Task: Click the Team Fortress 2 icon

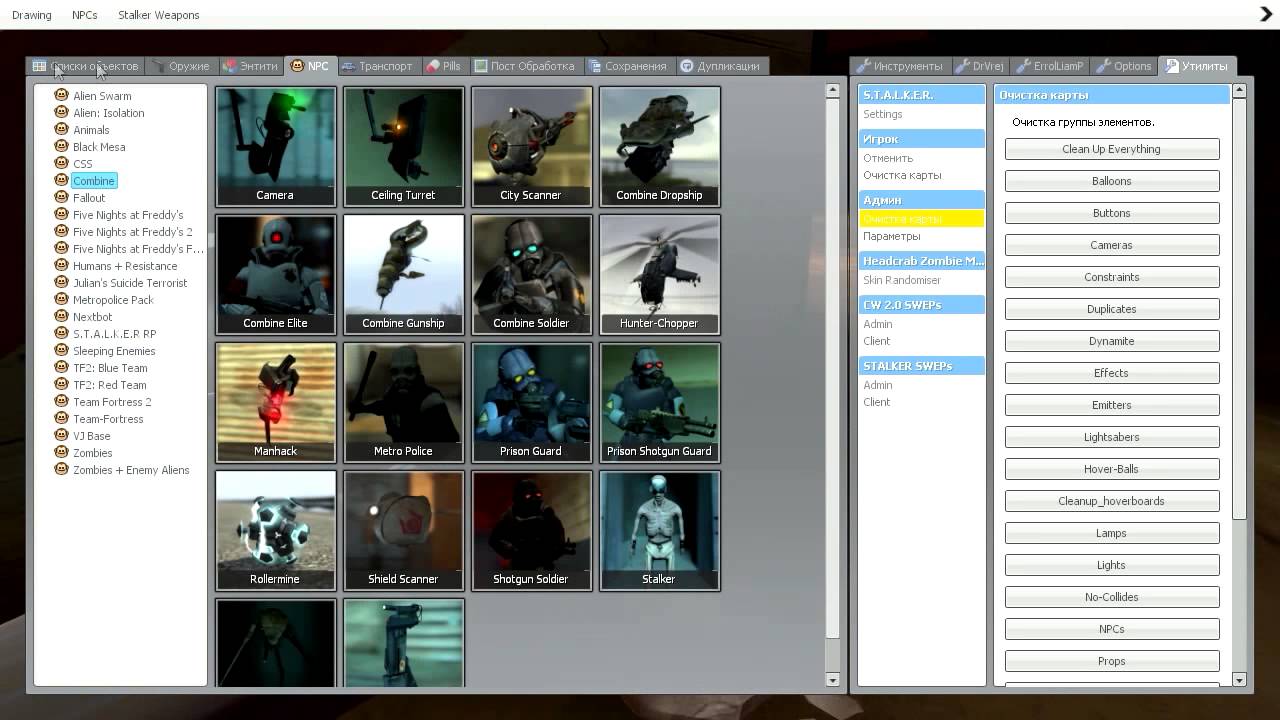Action: tap(62, 402)
